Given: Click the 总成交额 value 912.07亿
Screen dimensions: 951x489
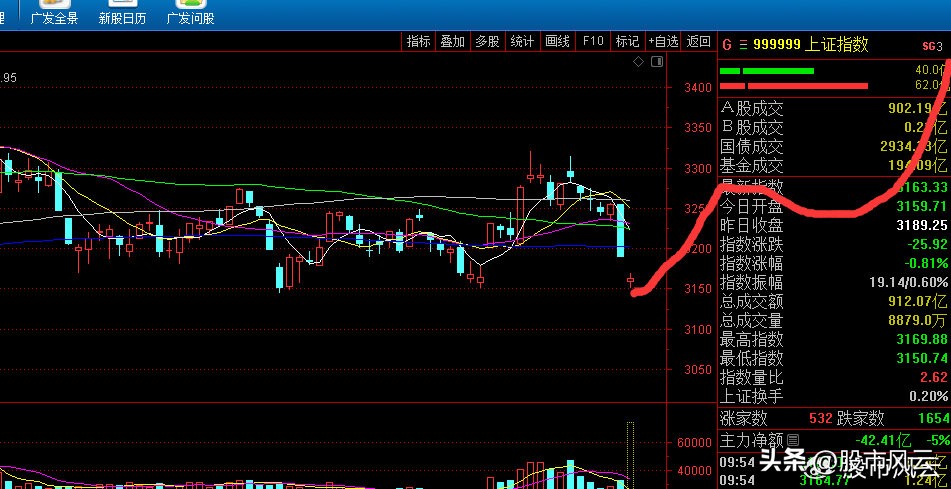Looking at the screenshot, I should (x=916, y=301).
